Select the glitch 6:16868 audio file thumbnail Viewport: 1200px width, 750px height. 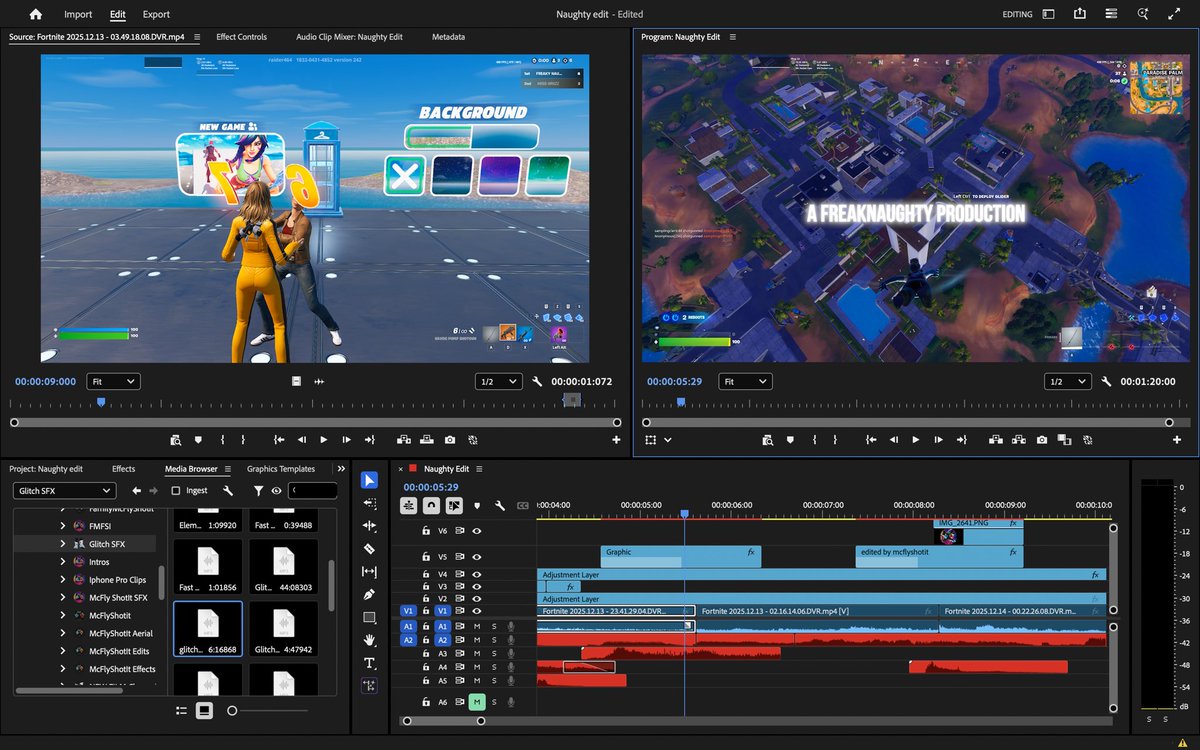pyautogui.click(x=208, y=631)
